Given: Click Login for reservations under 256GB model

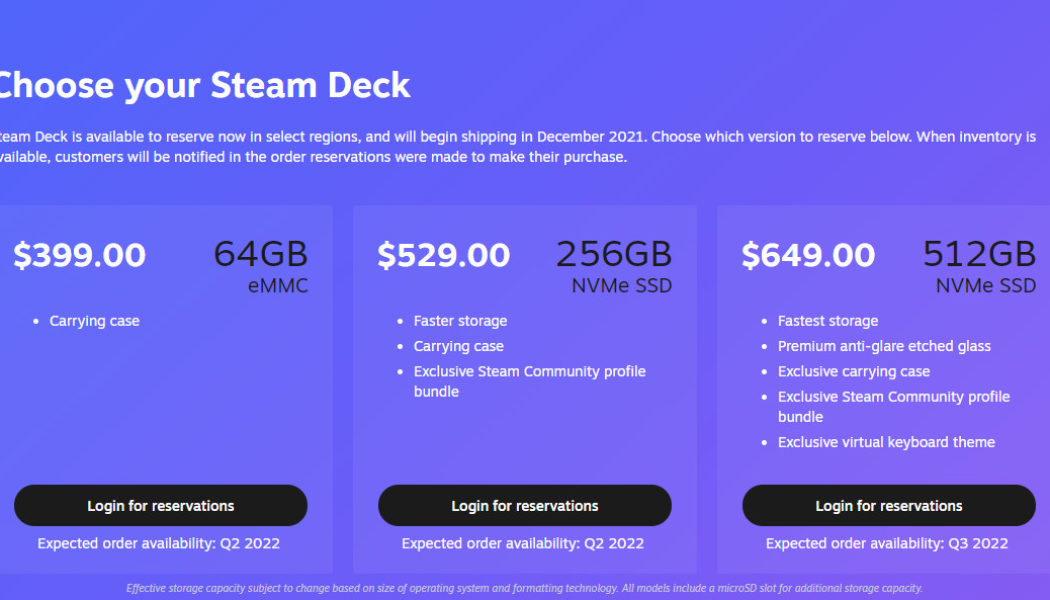Looking at the screenshot, I should (x=525, y=505).
